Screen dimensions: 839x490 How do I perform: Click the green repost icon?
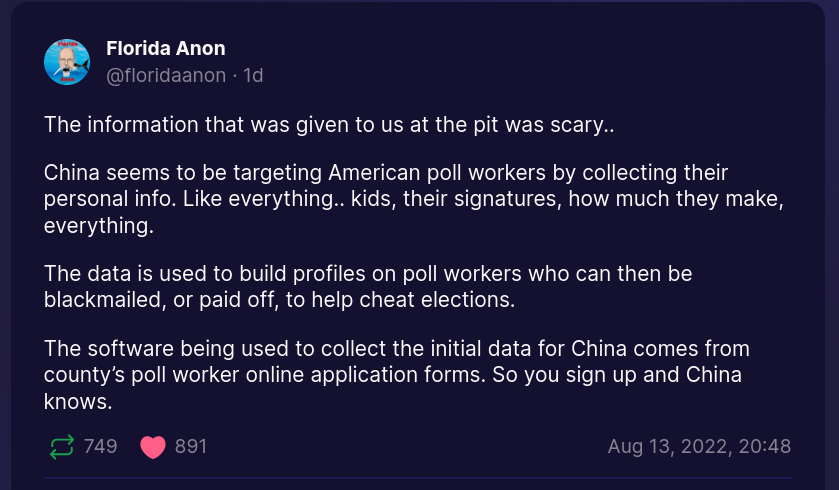pos(61,446)
